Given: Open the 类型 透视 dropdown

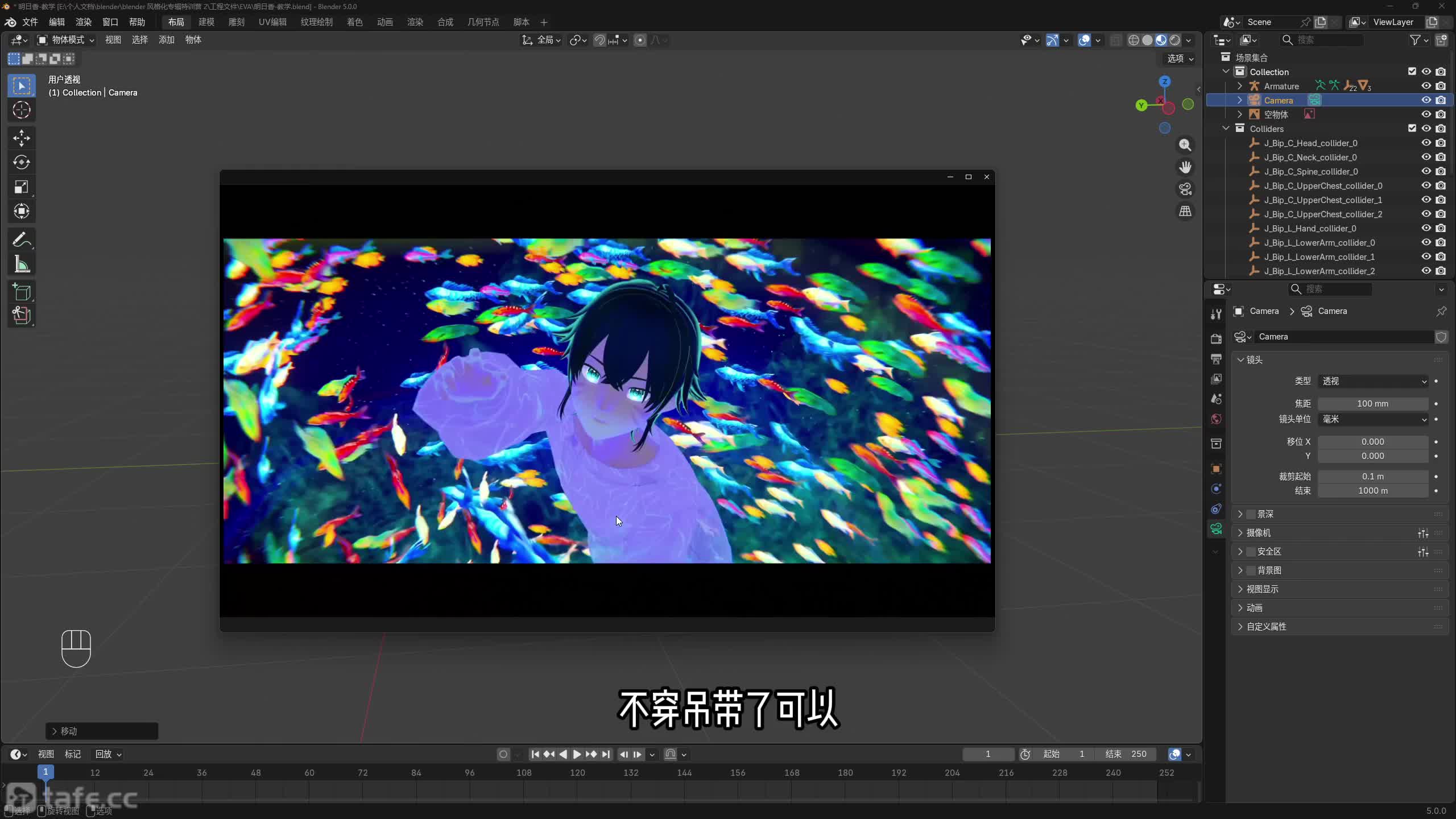Looking at the screenshot, I should [1373, 381].
